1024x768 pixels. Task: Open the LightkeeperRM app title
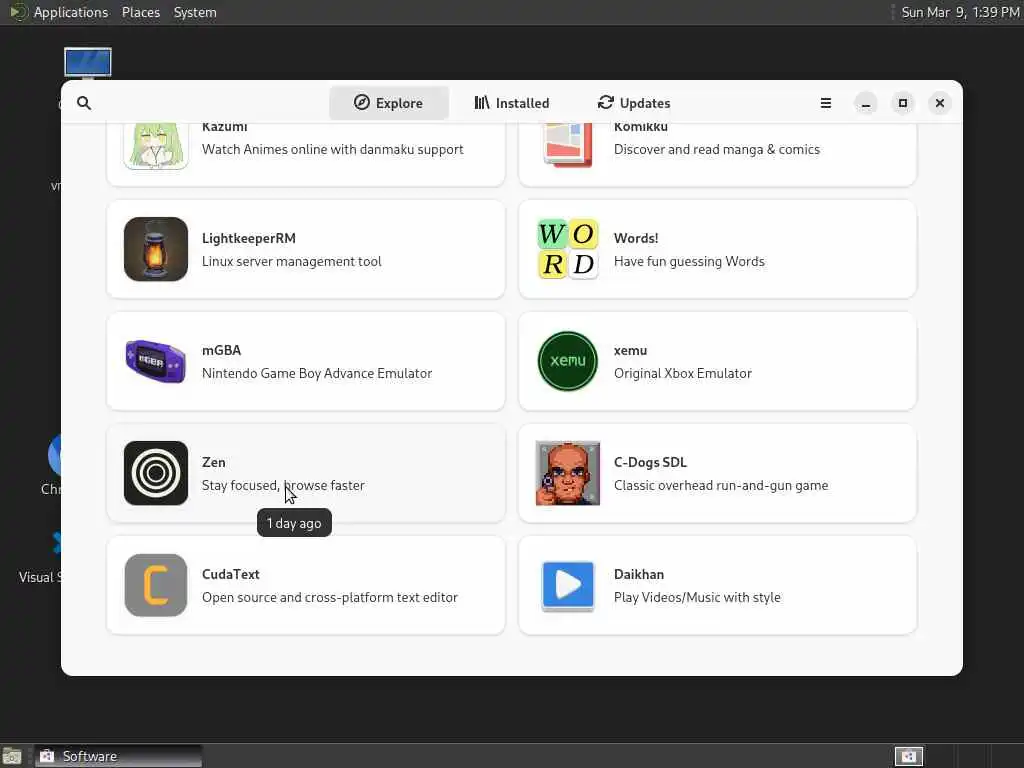point(249,238)
